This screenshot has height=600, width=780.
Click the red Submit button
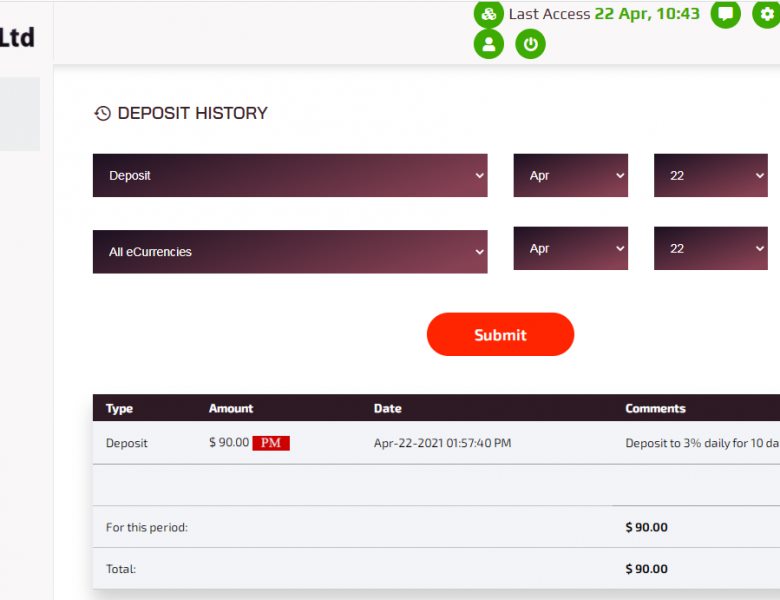pos(500,334)
